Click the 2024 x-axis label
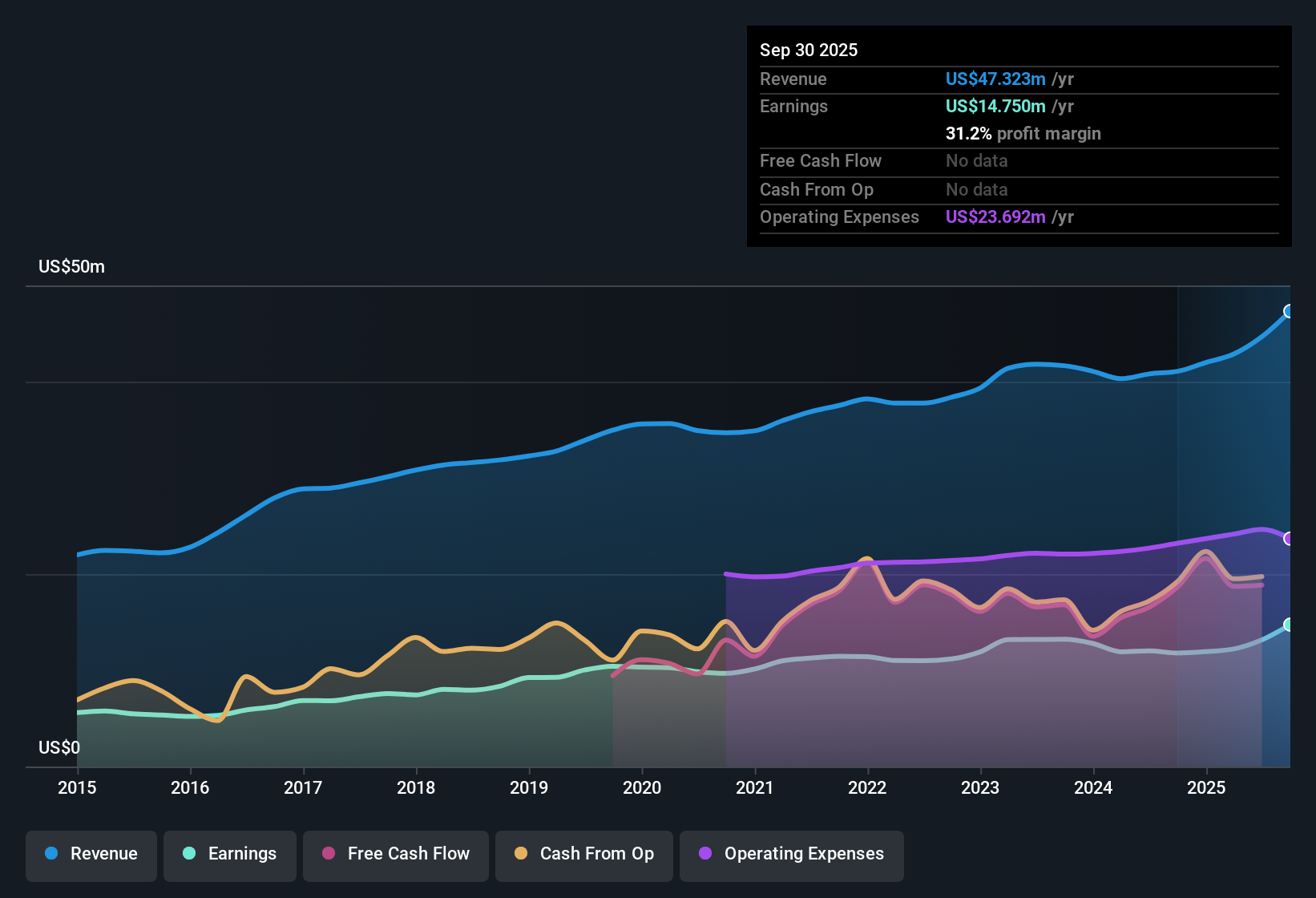The image size is (1316, 898). tap(1093, 788)
